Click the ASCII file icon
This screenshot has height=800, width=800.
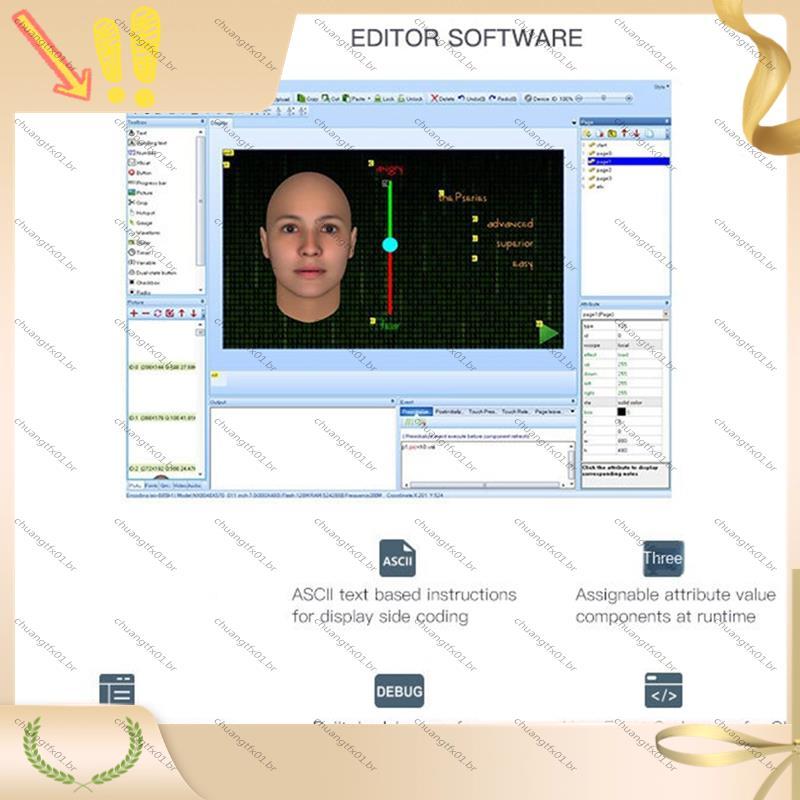(x=397, y=558)
